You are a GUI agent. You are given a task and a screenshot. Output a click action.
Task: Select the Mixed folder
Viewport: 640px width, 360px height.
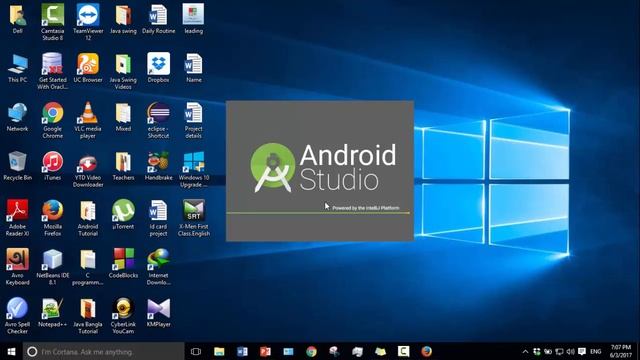tap(123, 113)
